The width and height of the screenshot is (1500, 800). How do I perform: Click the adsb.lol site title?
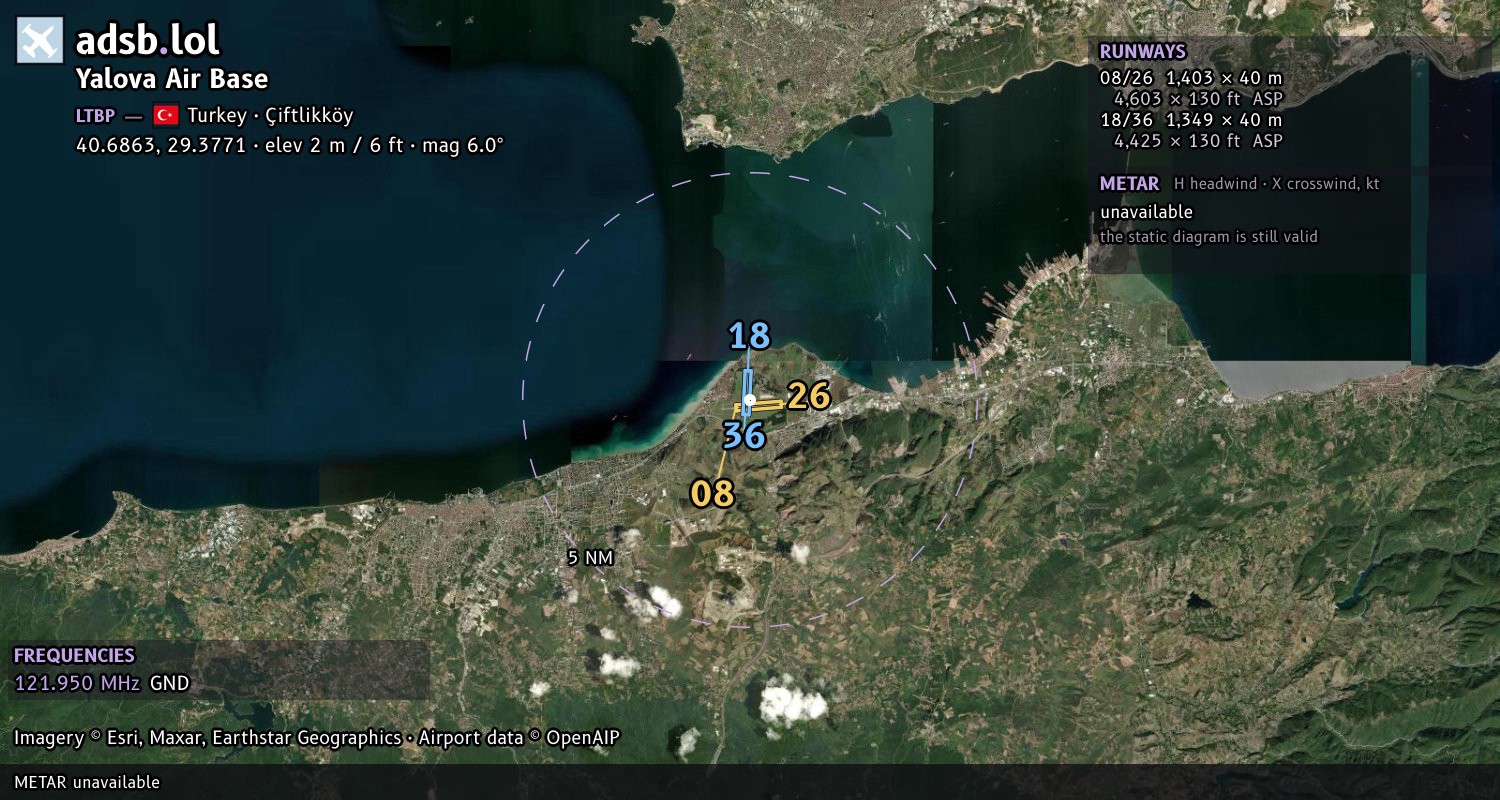pos(147,40)
